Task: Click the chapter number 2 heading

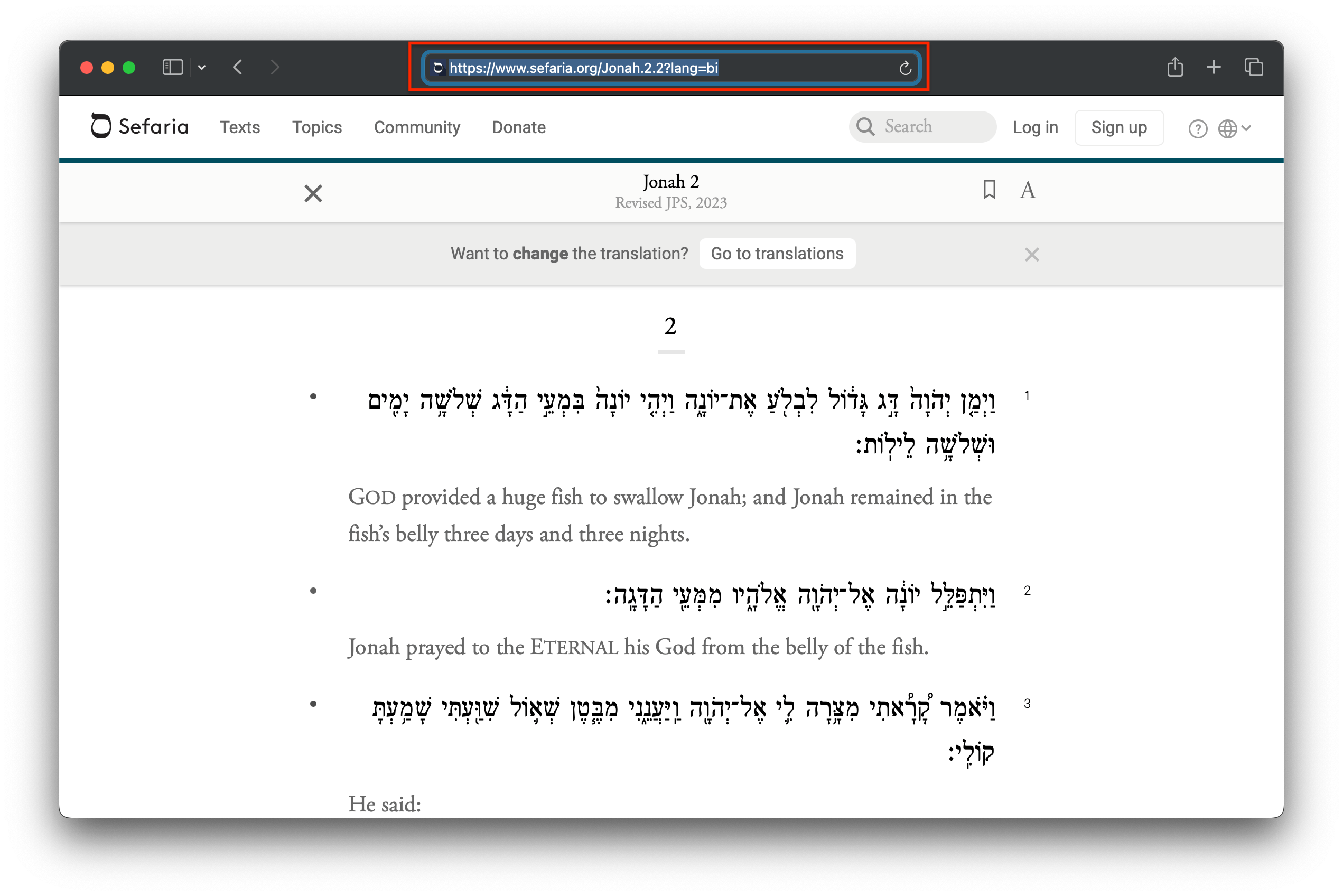Action: click(670, 326)
